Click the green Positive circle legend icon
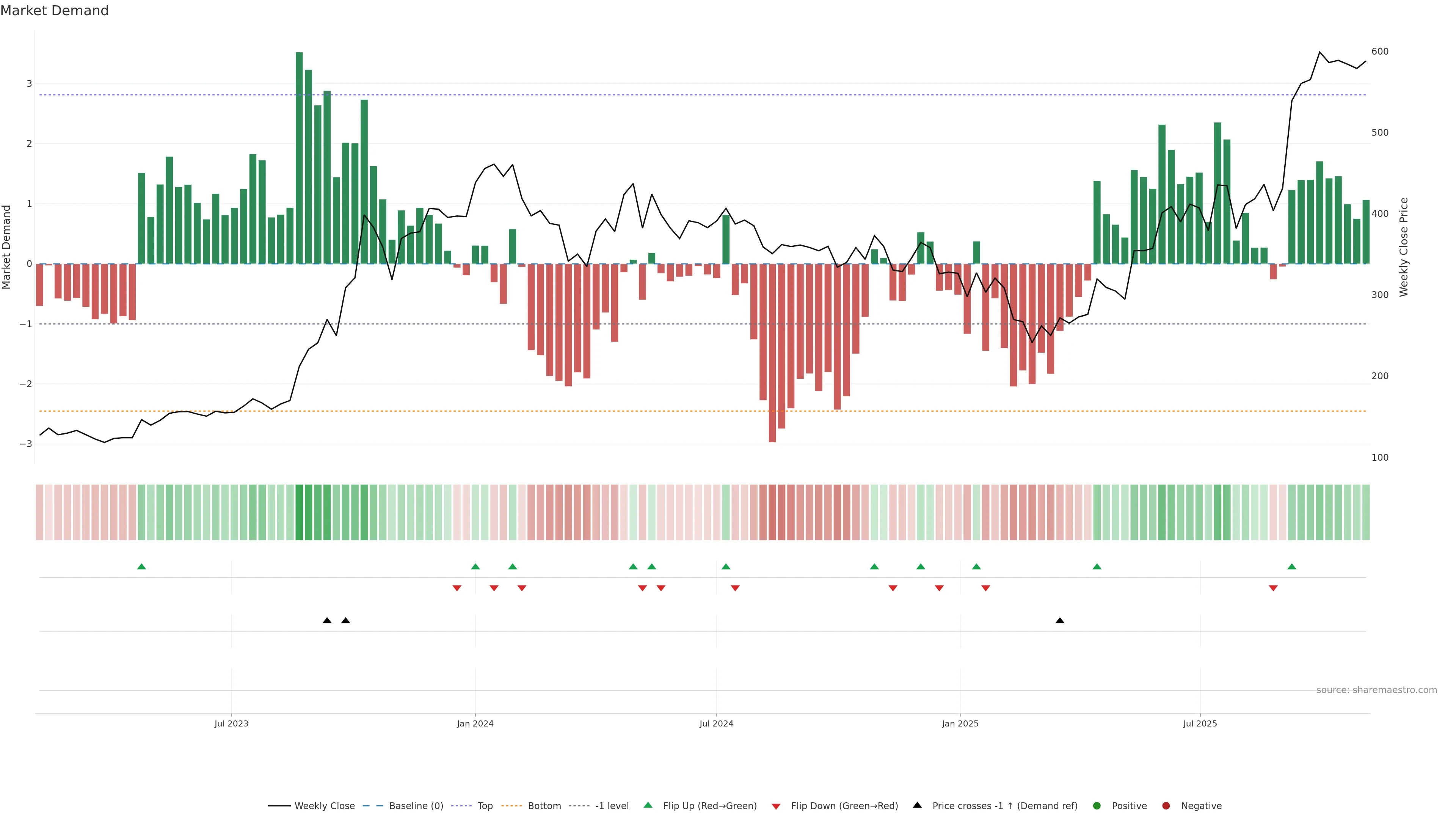1456x819 pixels. (1097, 805)
